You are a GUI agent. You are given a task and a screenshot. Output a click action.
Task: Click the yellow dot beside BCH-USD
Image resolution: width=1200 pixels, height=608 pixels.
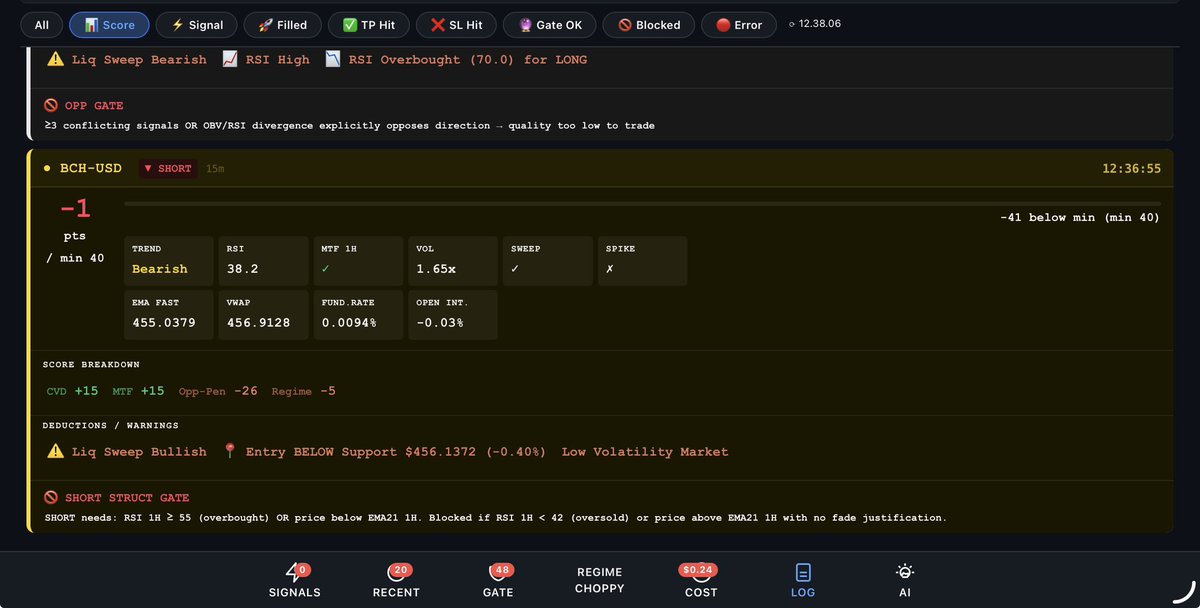point(47,168)
